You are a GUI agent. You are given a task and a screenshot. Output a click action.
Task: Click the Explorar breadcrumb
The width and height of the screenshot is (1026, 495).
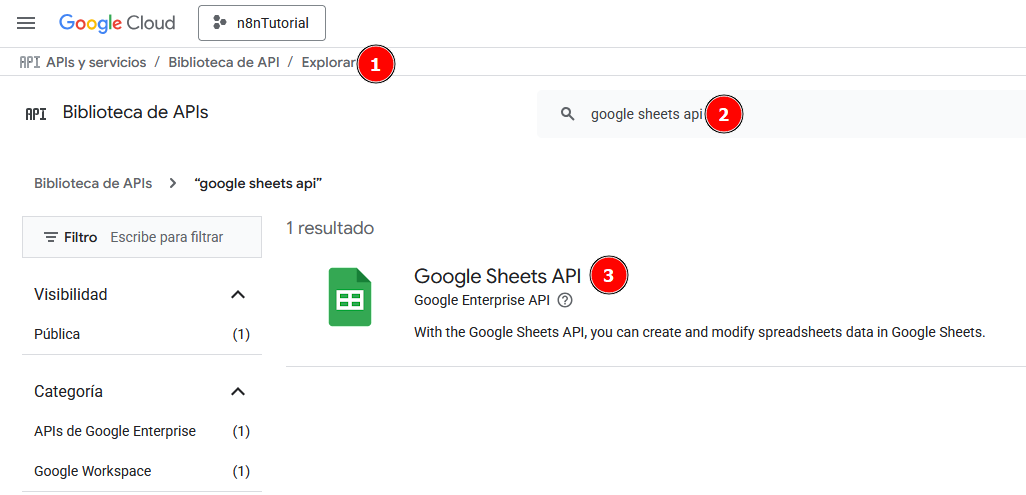tap(329, 63)
